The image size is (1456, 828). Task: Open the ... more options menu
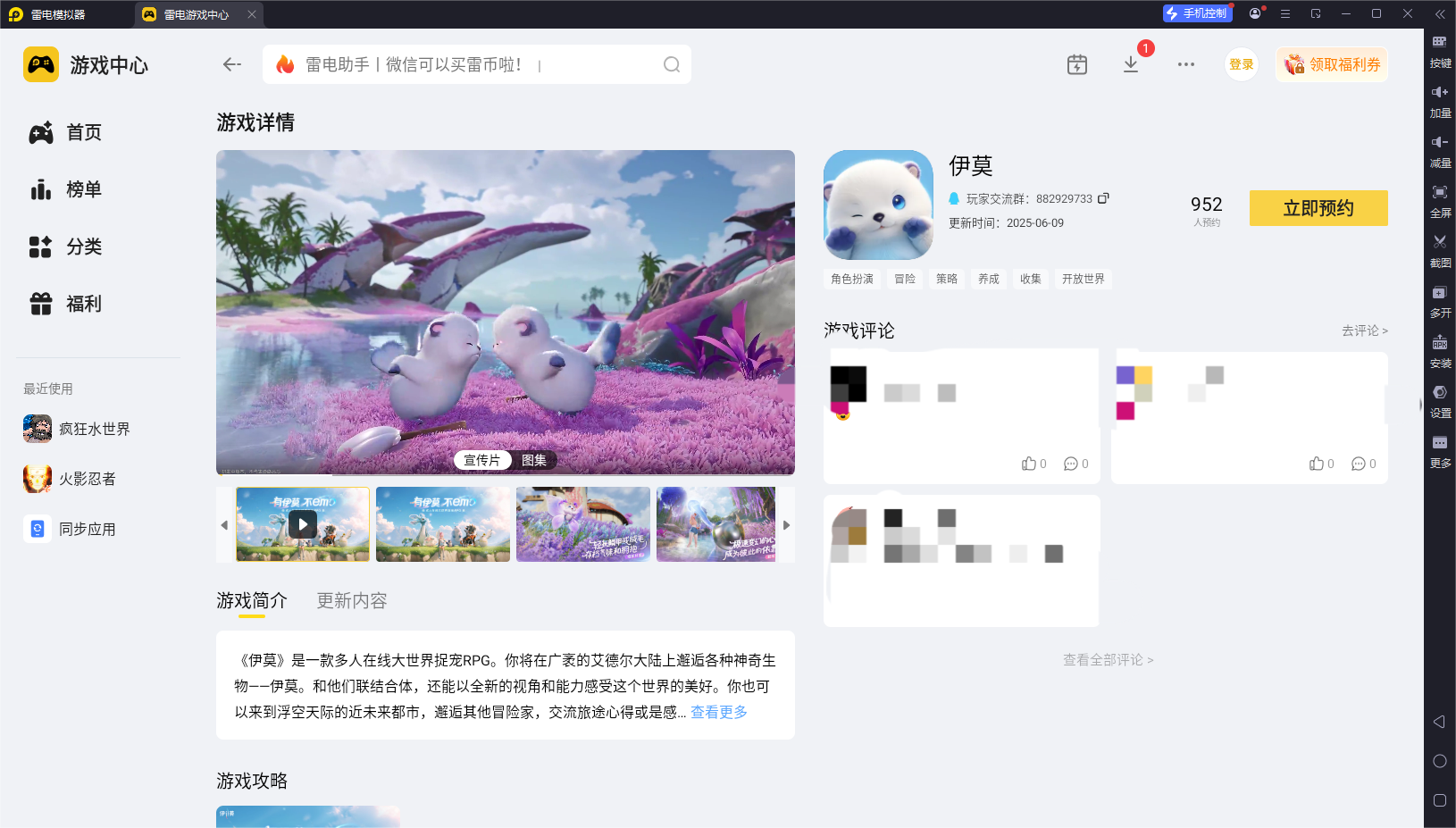(1185, 64)
